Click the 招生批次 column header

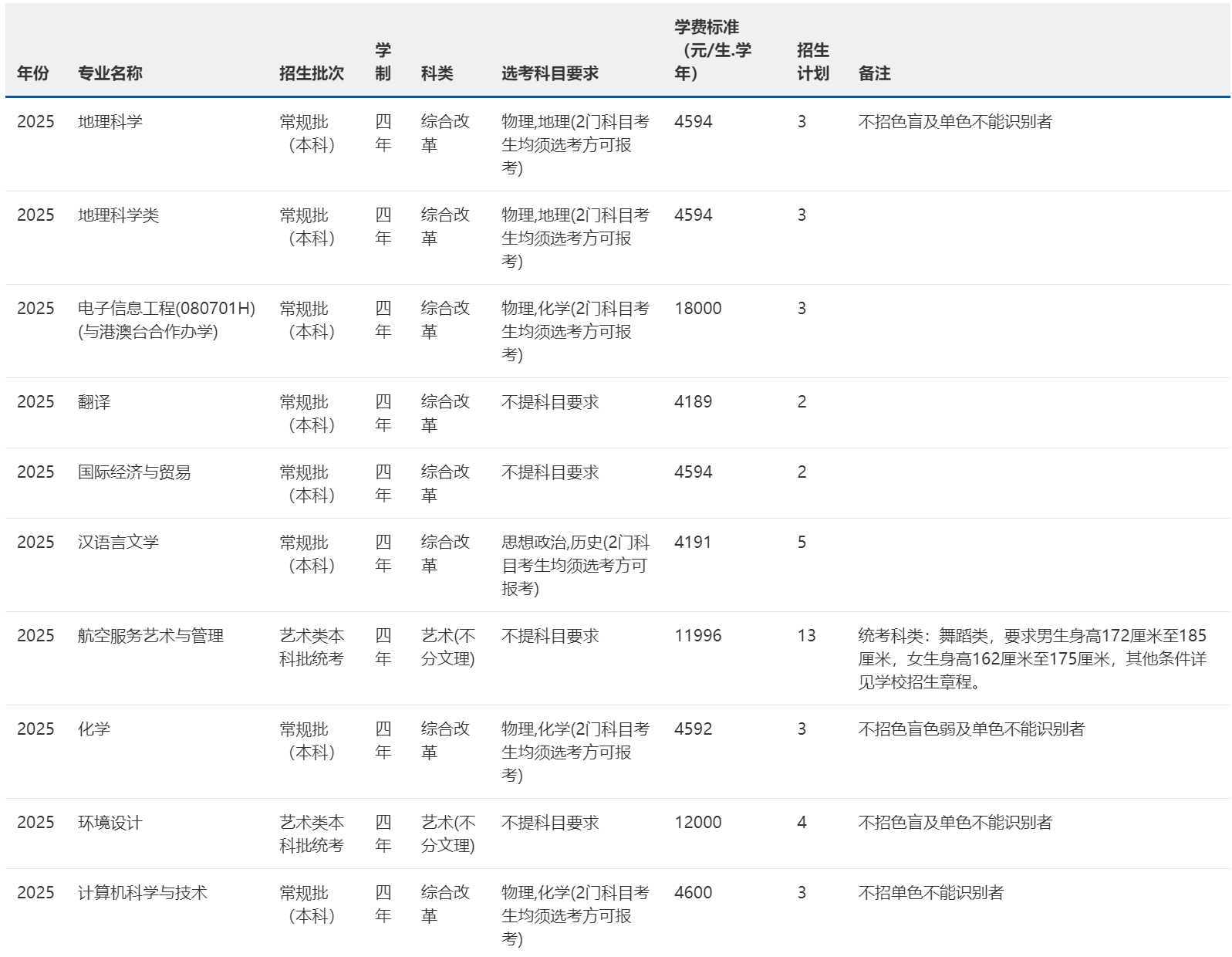click(x=312, y=73)
